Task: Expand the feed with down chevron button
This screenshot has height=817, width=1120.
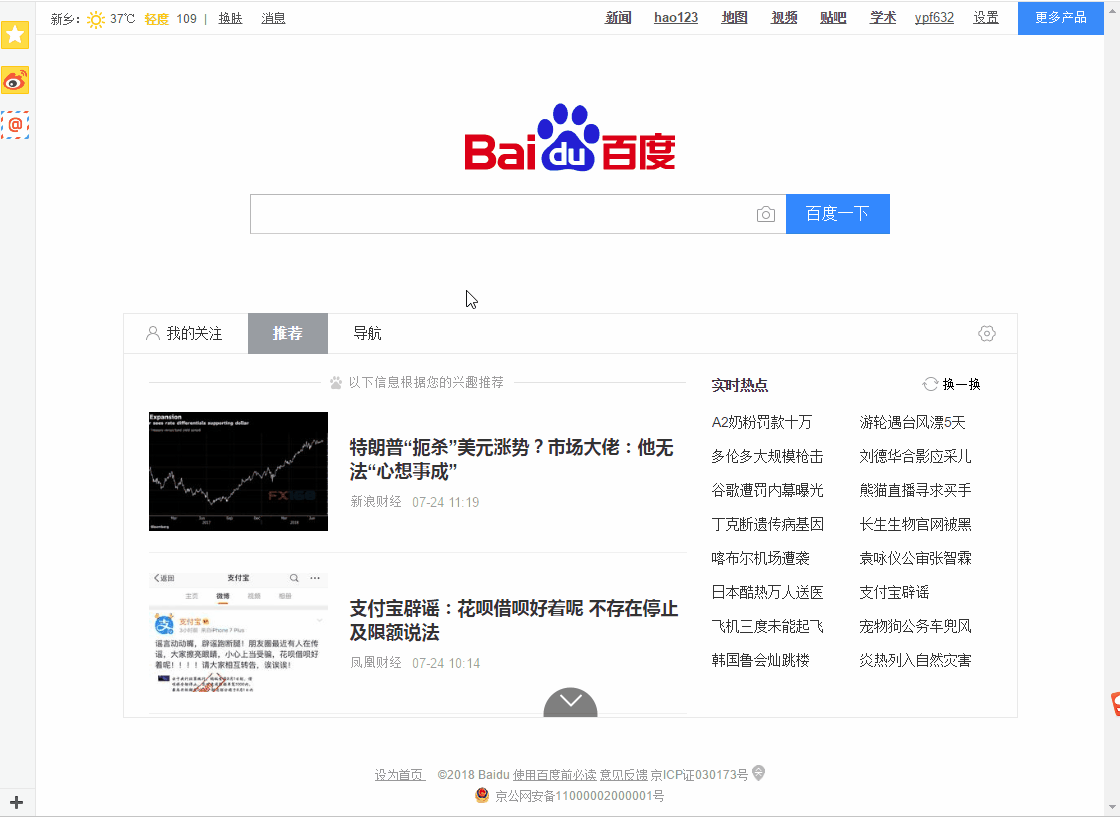Action: [x=570, y=702]
